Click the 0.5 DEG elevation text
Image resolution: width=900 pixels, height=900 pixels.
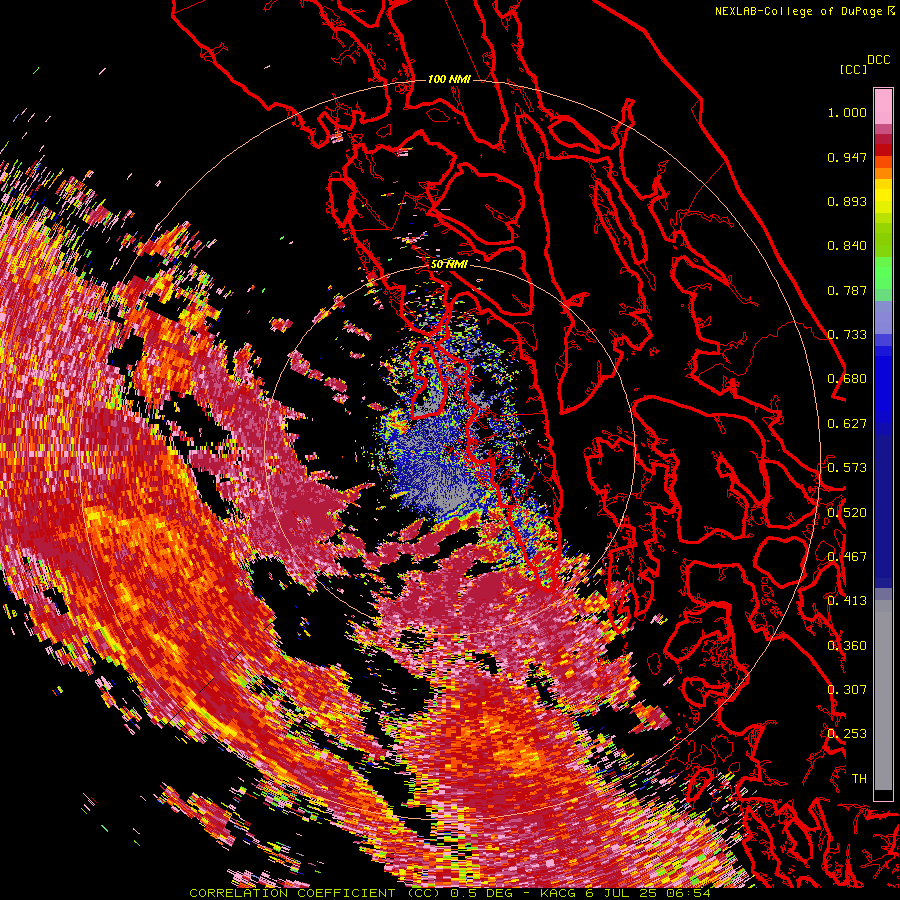481,893
